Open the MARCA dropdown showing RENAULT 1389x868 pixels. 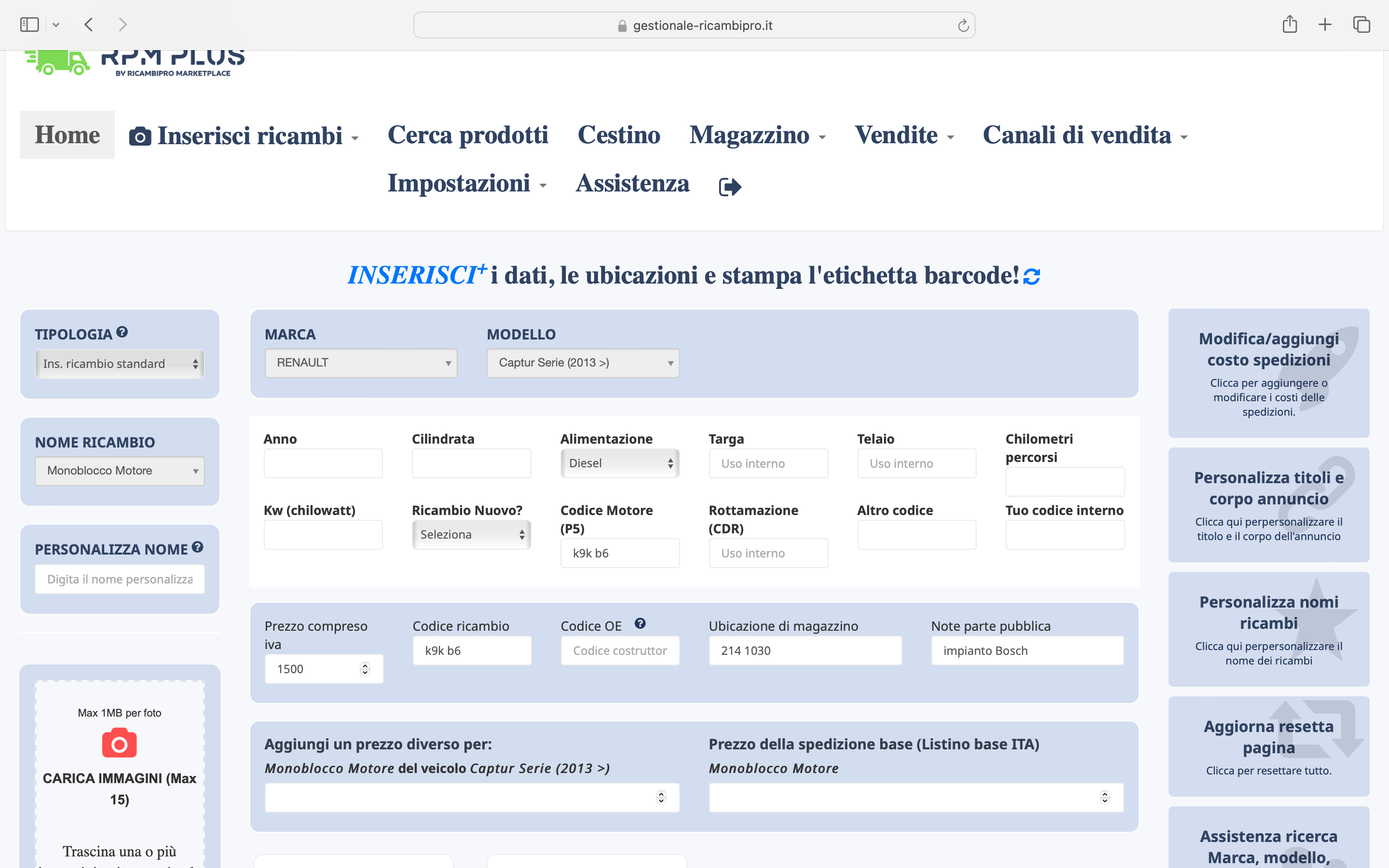[361, 363]
